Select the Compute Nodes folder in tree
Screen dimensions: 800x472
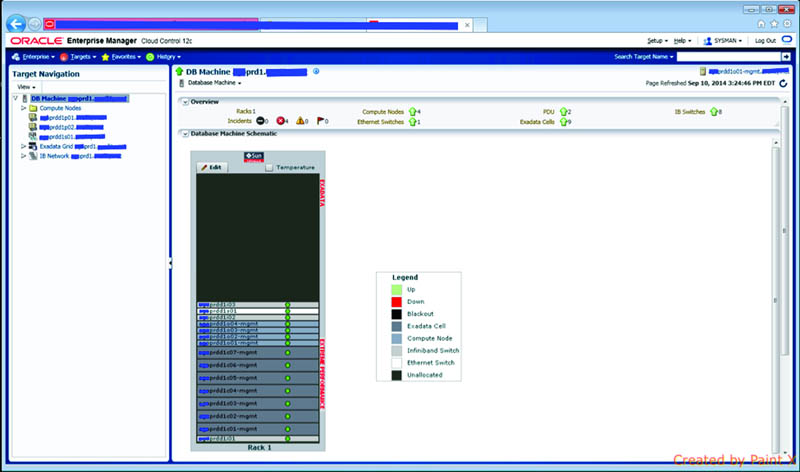pos(60,108)
